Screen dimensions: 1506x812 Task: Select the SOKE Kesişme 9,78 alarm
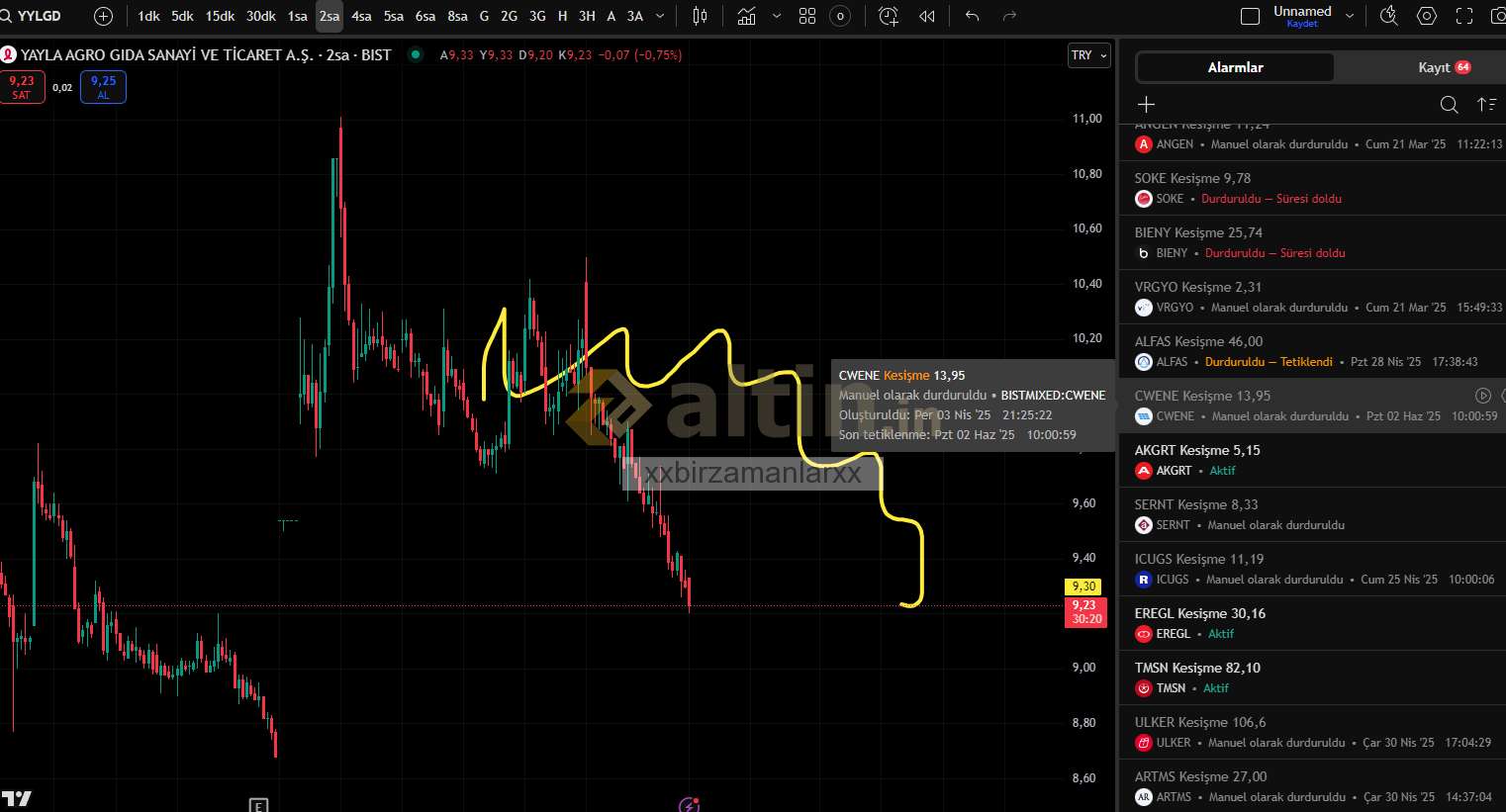tap(1312, 188)
